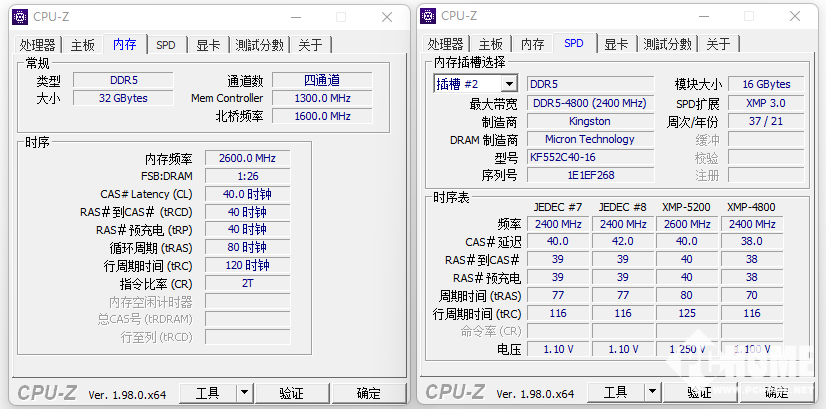Viewport: 826px width, 409px height.
Task: Open 关于 tab in right CPU-Z window
Action: point(719,45)
